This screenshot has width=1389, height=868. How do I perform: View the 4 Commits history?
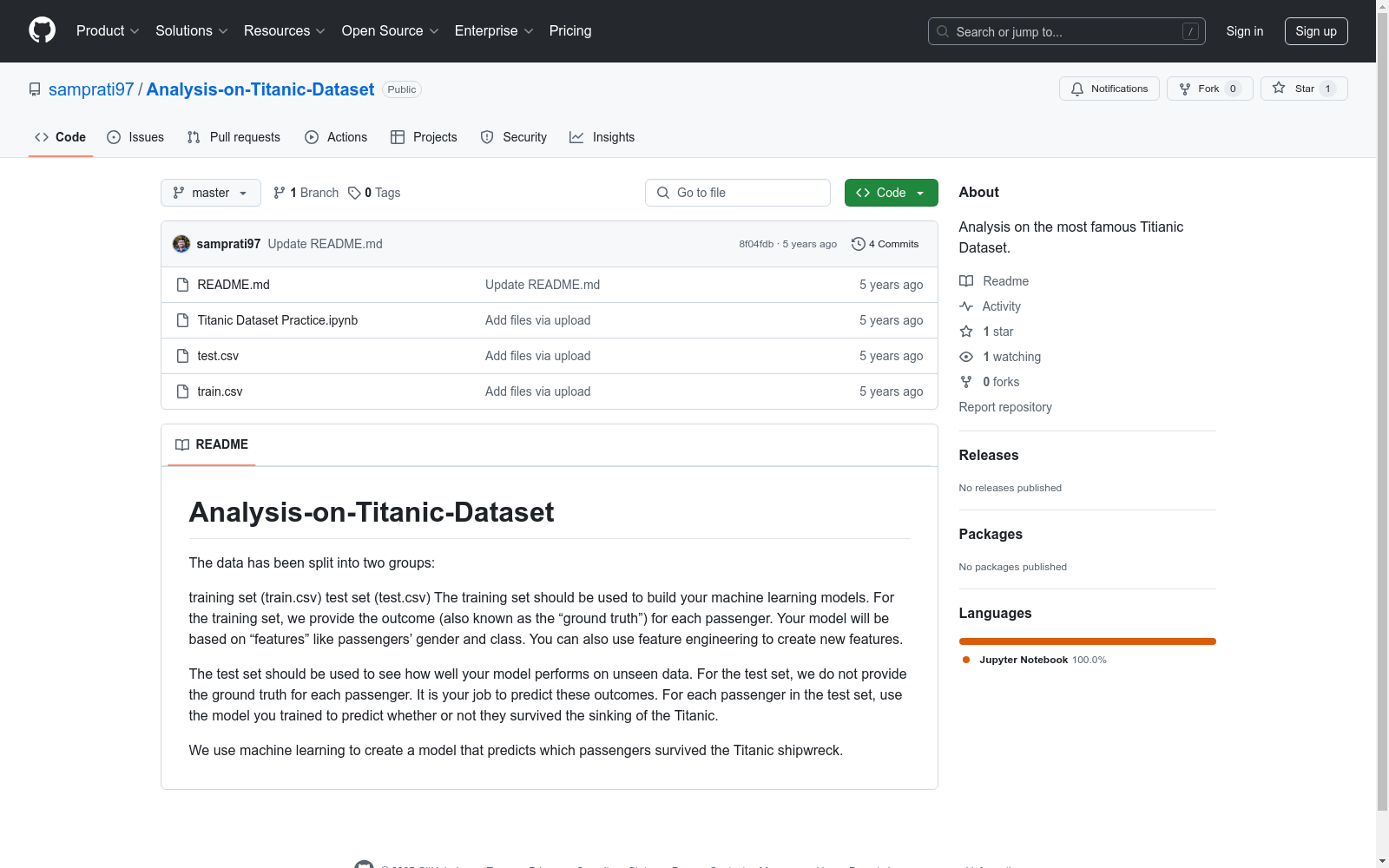point(885,244)
